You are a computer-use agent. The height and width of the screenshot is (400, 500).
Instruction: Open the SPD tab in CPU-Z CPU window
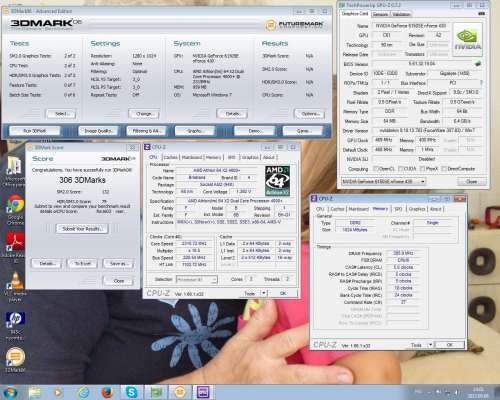click(x=231, y=157)
